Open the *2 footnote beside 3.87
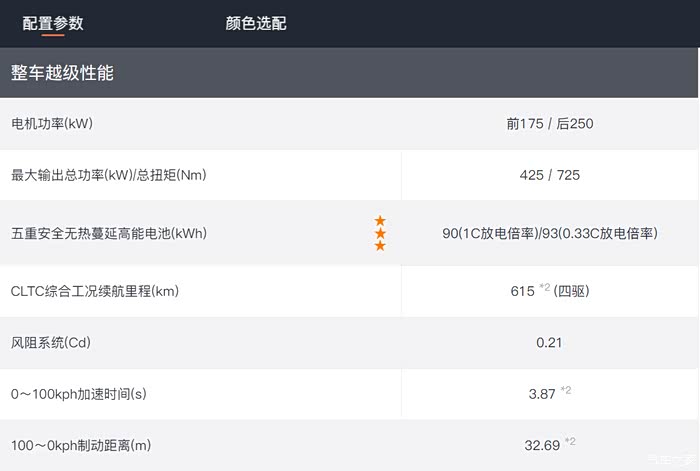The width and height of the screenshot is (700, 471). 566,391
